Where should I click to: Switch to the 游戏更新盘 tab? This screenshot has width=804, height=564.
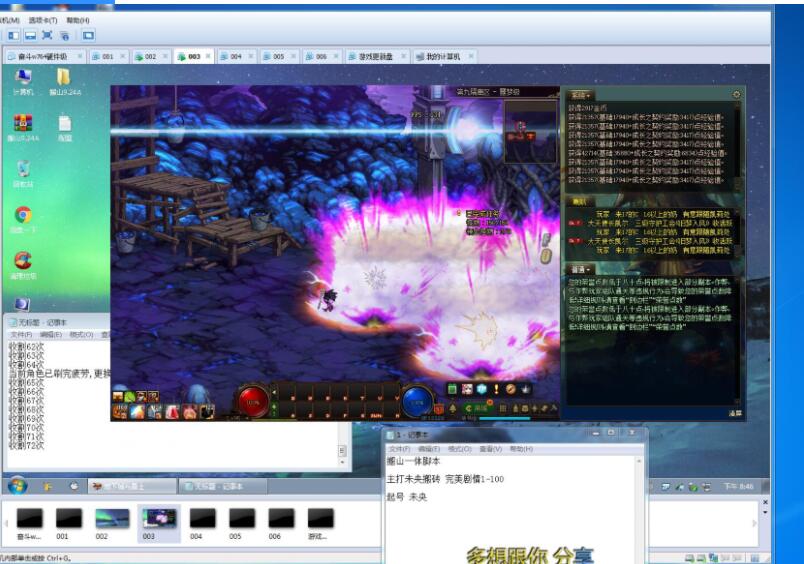tap(376, 56)
